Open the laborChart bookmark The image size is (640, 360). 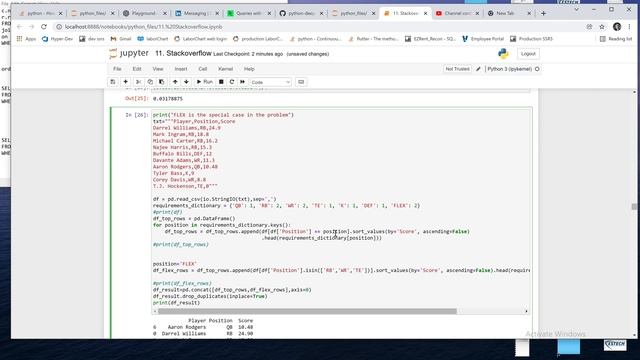(x=153, y=39)
